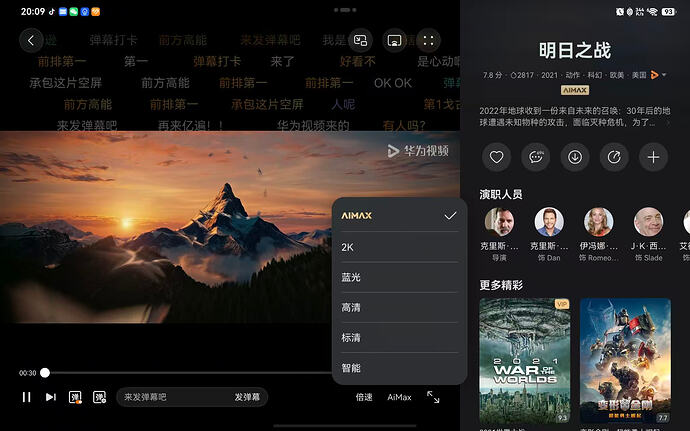Select 标清 quality option
This screenshot has width=690, height=431.
[400, 338]
